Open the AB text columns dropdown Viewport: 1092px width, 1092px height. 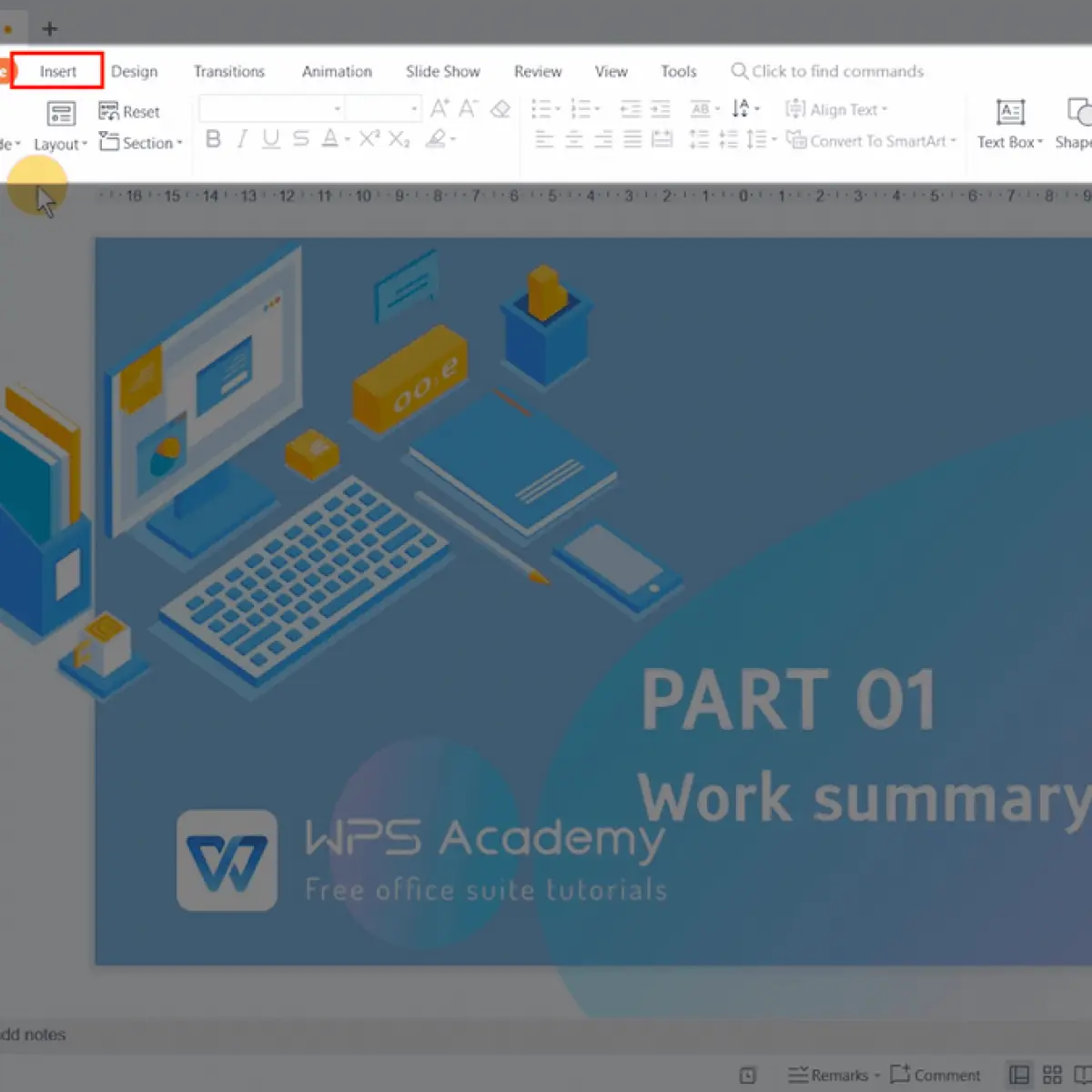[704, 109]
